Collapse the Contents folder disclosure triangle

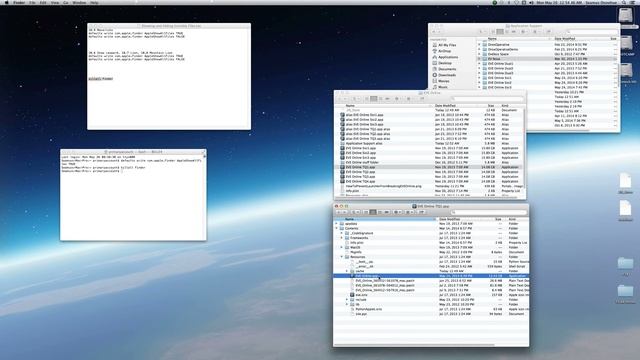click(x=337, y=229)
